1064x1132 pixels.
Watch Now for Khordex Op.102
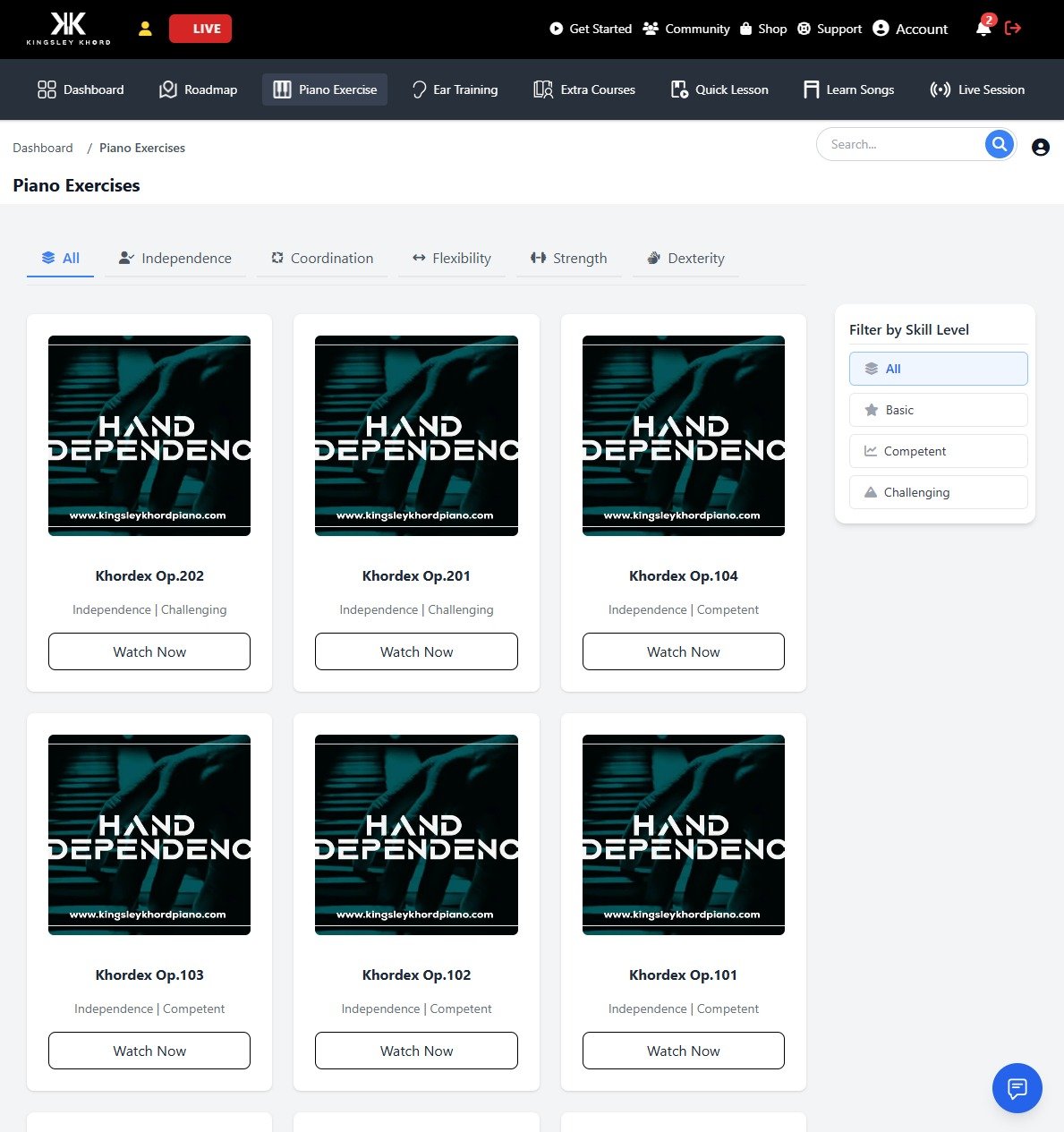(416, 1051)
